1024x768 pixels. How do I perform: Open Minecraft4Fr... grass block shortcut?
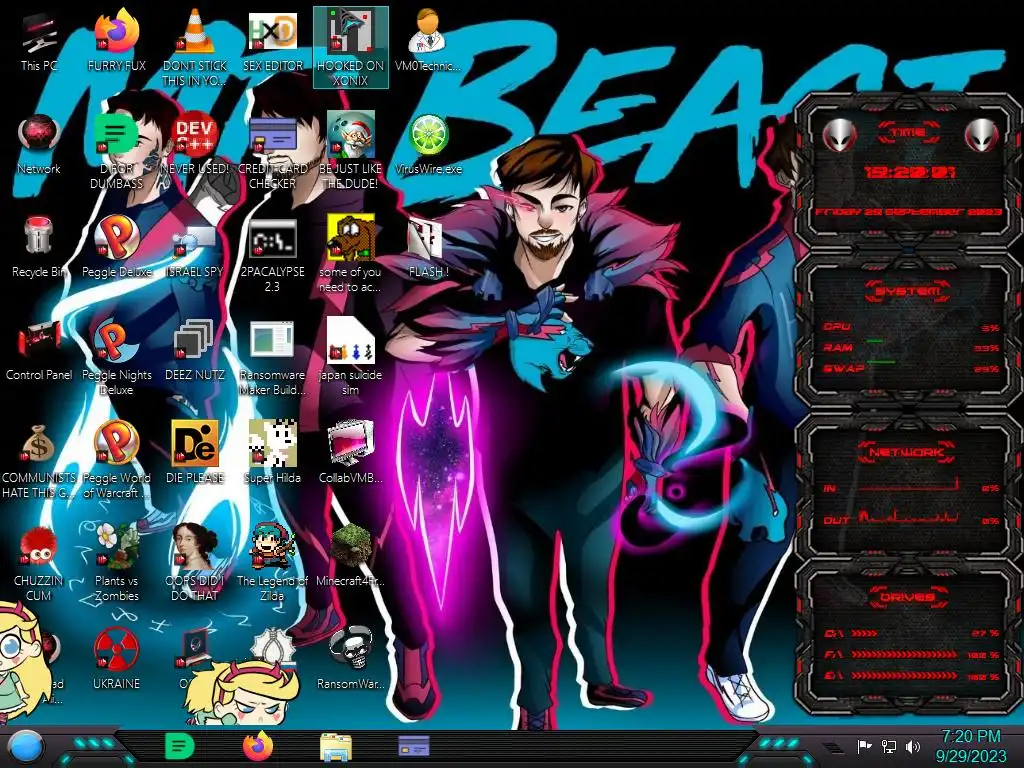351,556
